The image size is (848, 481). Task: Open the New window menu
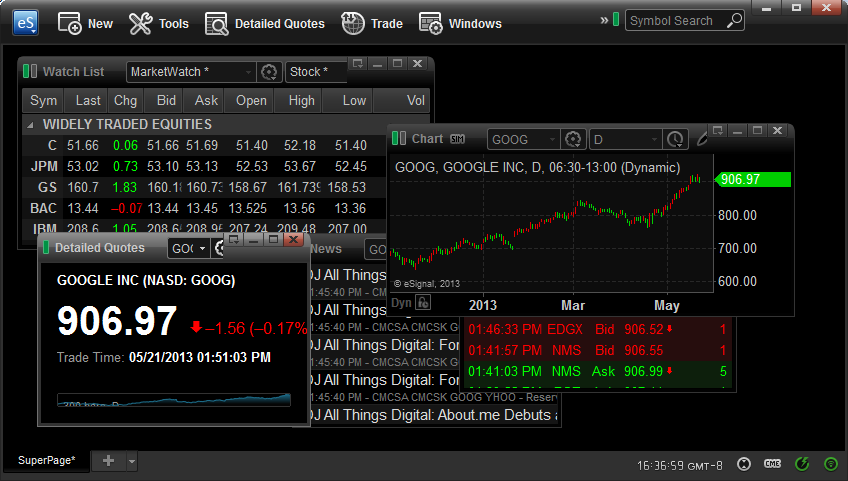(x=85, y=24)
